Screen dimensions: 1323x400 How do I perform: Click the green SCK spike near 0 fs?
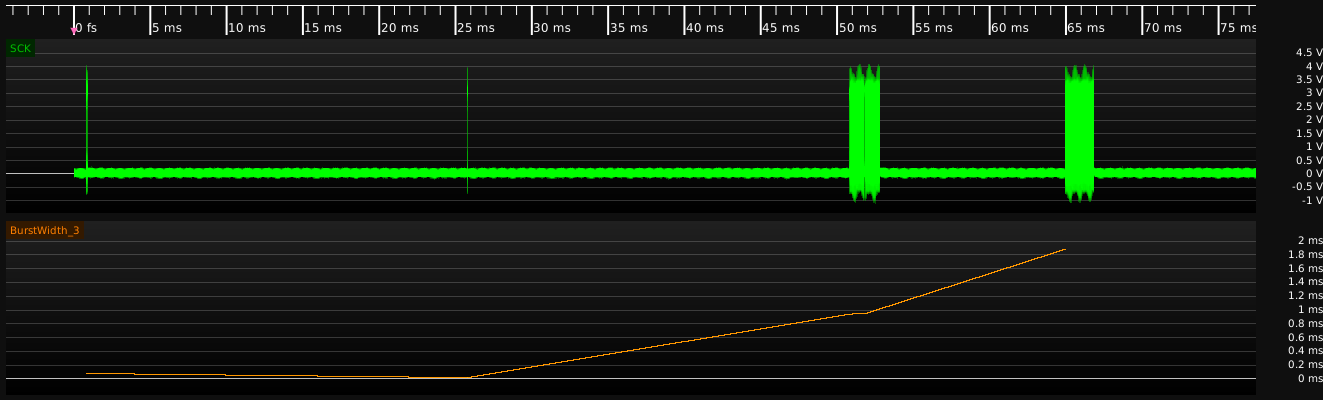click(87, 130)
